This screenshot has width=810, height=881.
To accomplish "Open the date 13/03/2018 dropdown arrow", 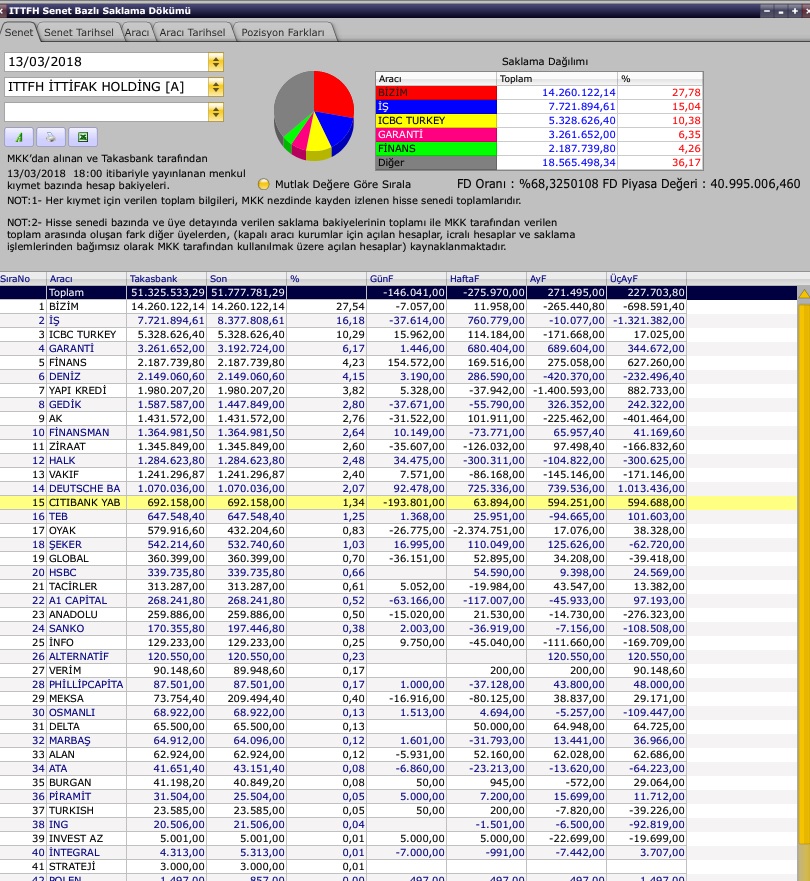I will point(216,62).
